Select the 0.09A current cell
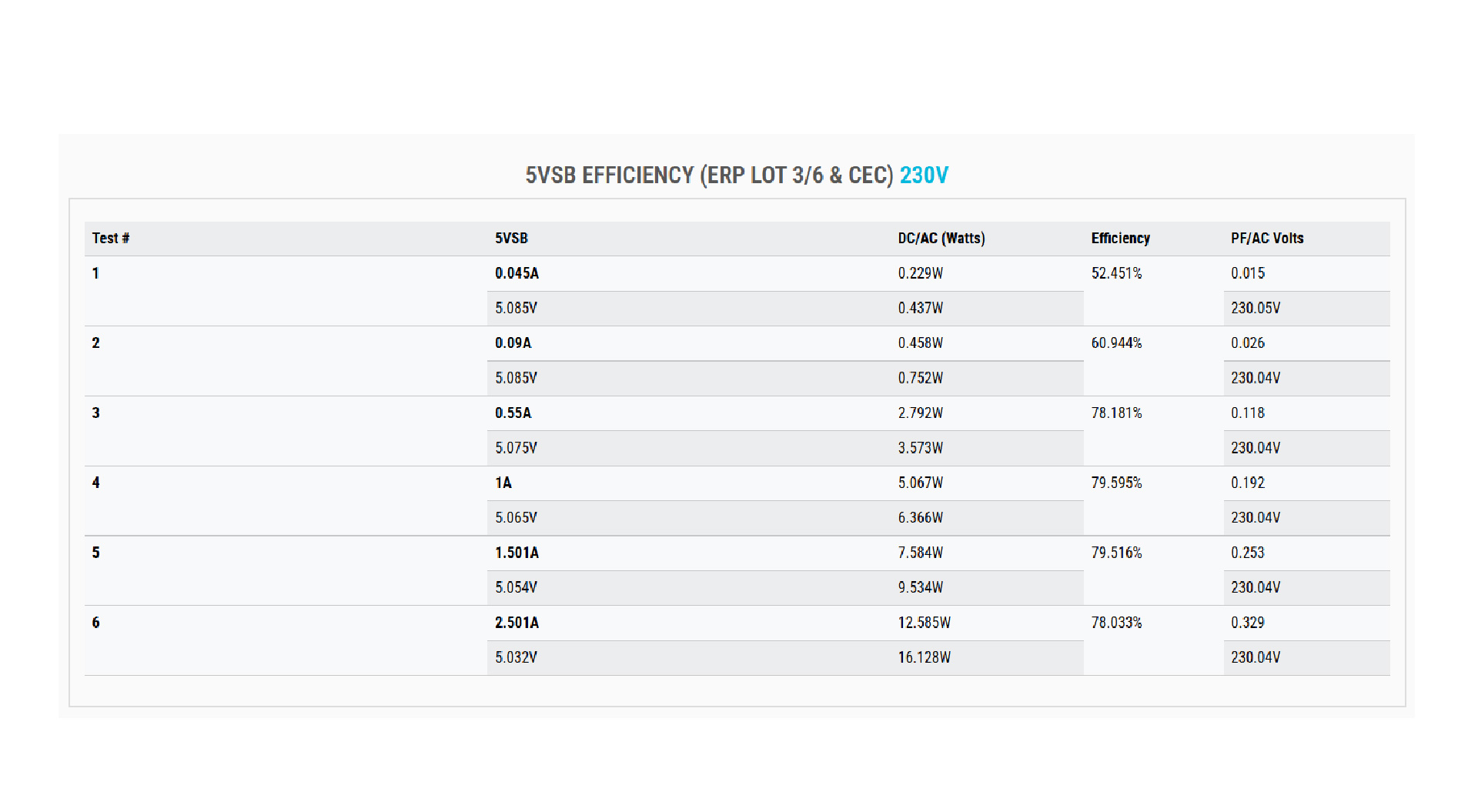 (513, 343)
